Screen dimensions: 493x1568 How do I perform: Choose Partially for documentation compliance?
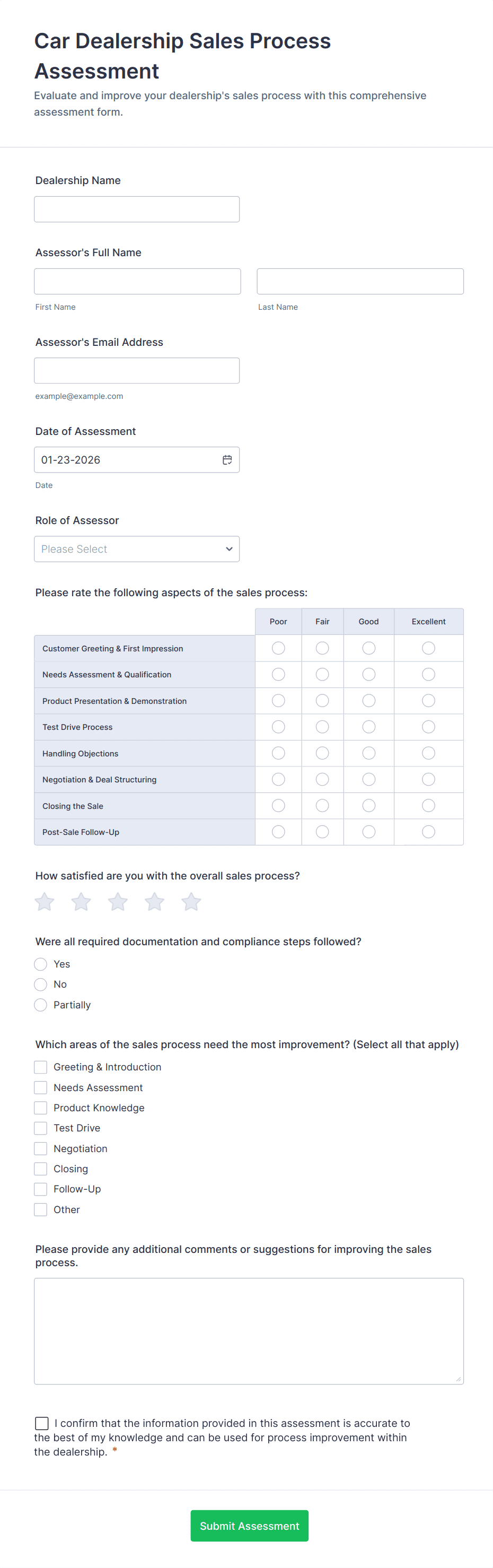pyautogui.click(x=41, y=1005)
